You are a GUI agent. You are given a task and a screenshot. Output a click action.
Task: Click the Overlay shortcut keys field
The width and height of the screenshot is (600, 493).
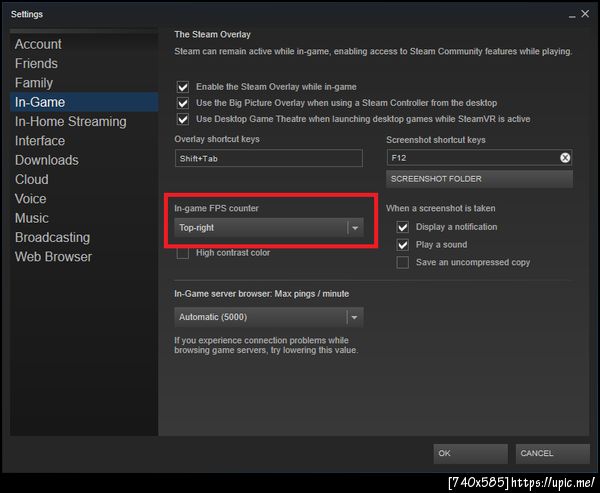point(269,158)
